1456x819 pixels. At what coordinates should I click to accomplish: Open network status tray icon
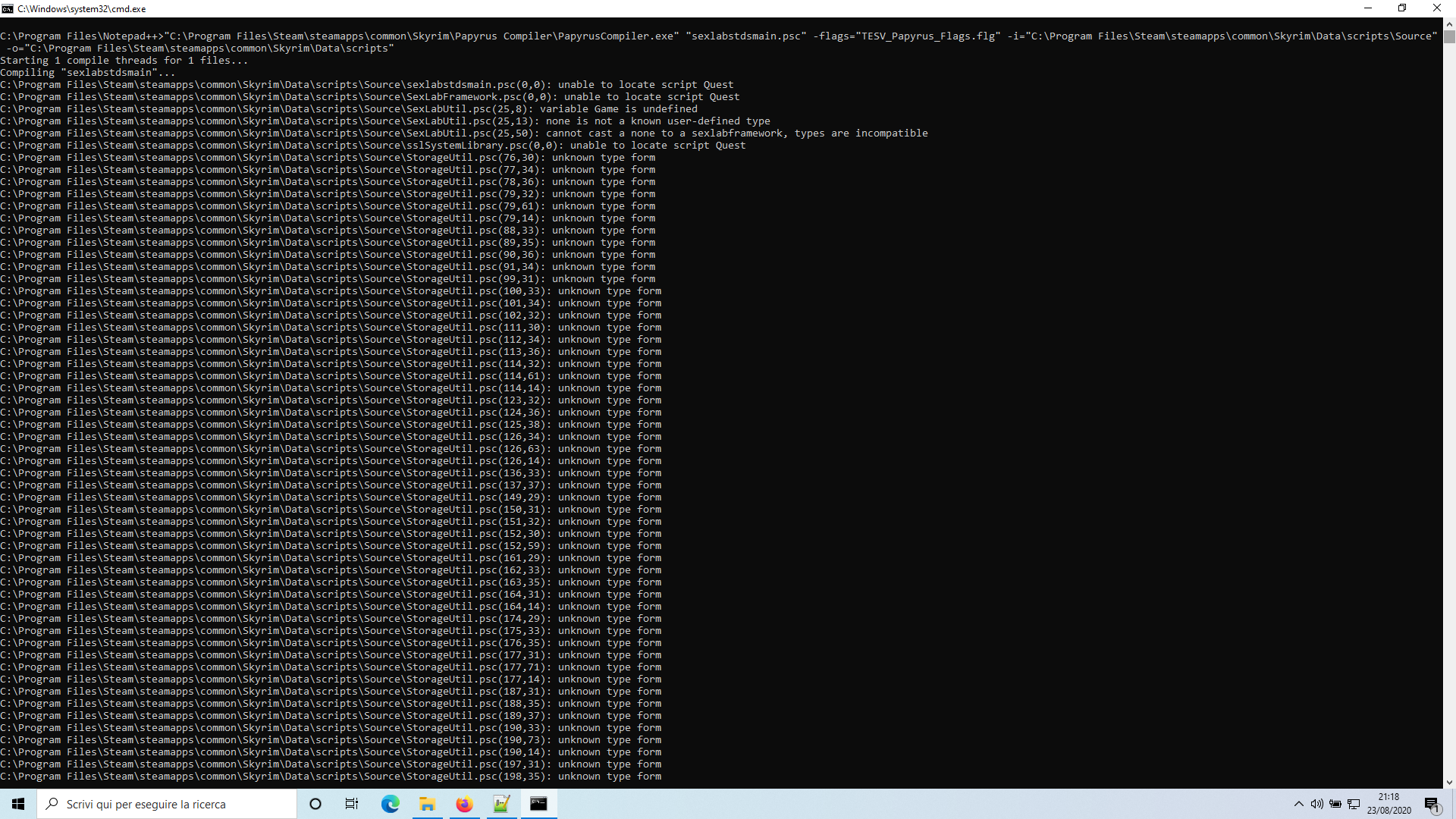[x=1354, y=804]
